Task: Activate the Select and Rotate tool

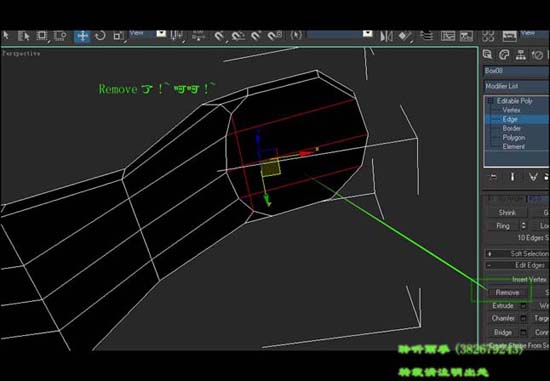Action: [100, 36]
